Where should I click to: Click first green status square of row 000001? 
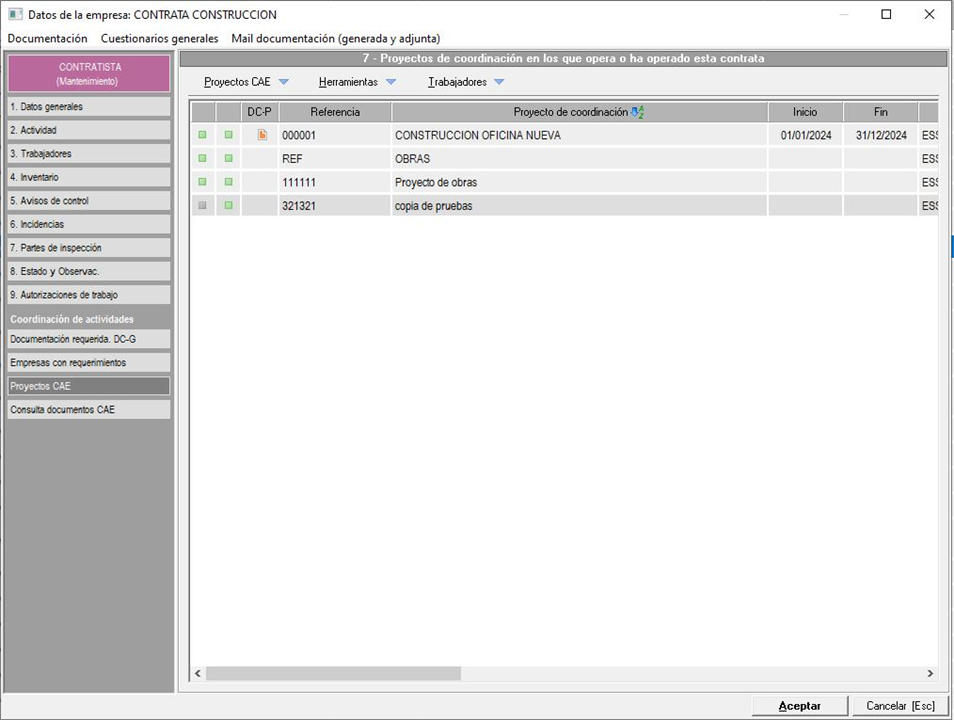coord(203,135)
